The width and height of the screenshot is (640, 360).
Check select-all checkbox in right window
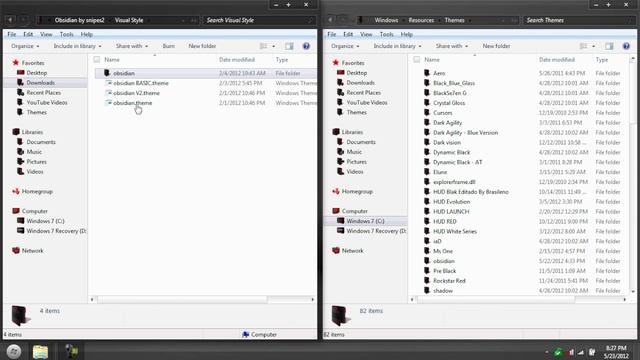click(x=417, y=60)
